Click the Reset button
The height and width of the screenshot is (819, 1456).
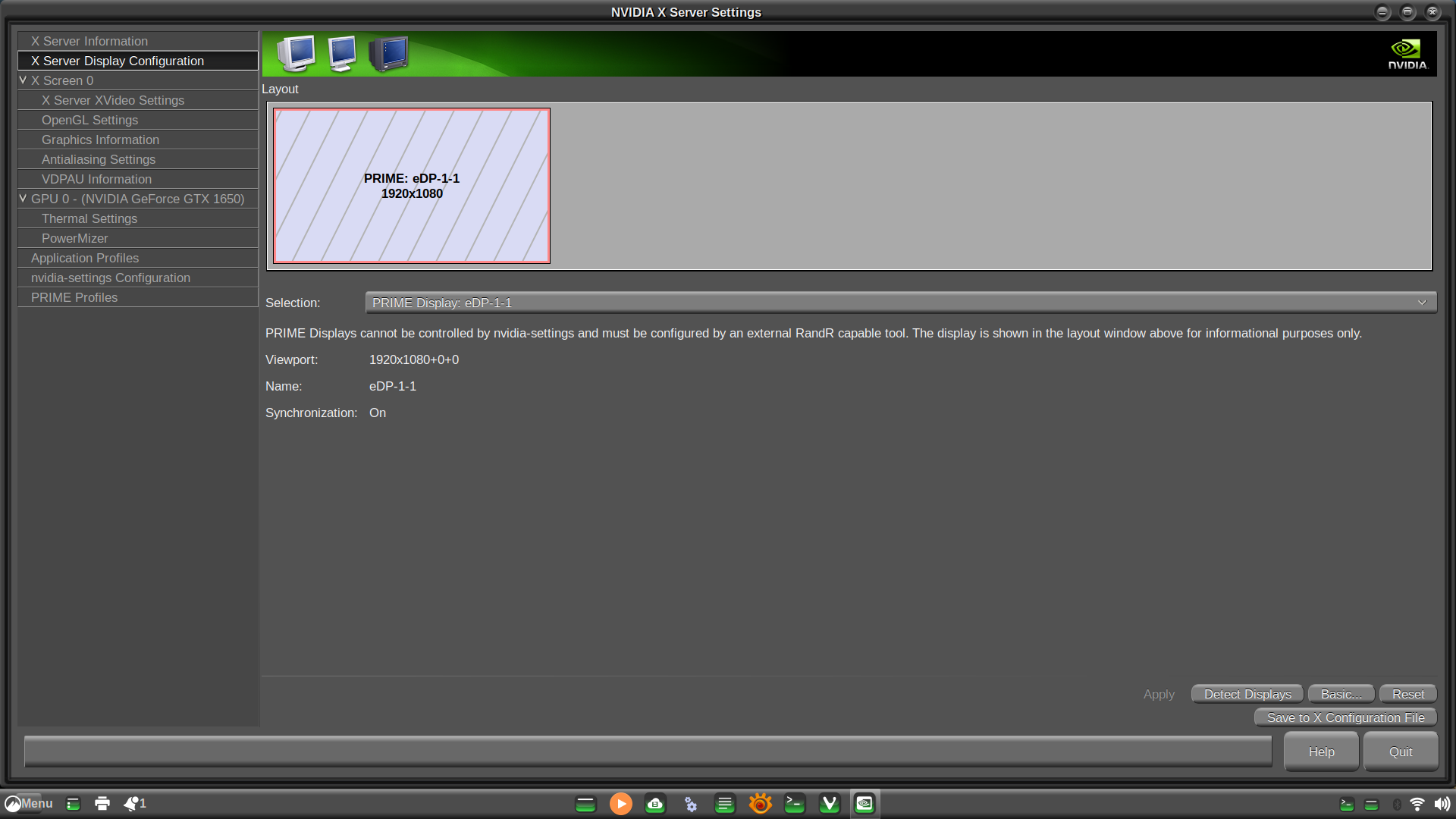pyautogui.click(x=1408, y=694)
